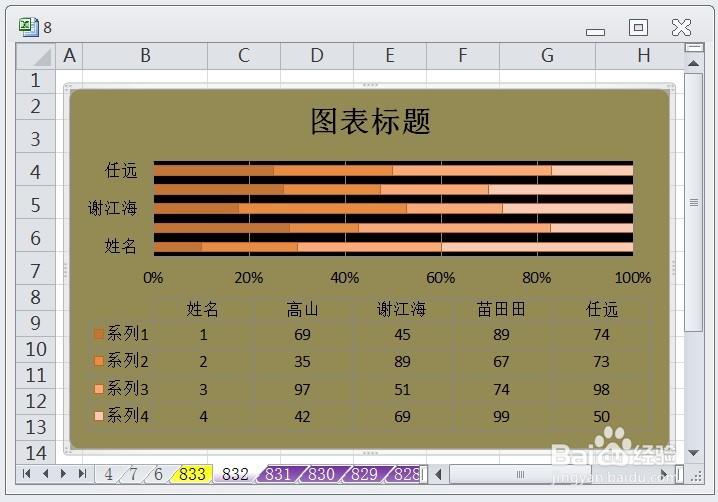Click the vertical split box above the scrollbar

pos(694,47)
